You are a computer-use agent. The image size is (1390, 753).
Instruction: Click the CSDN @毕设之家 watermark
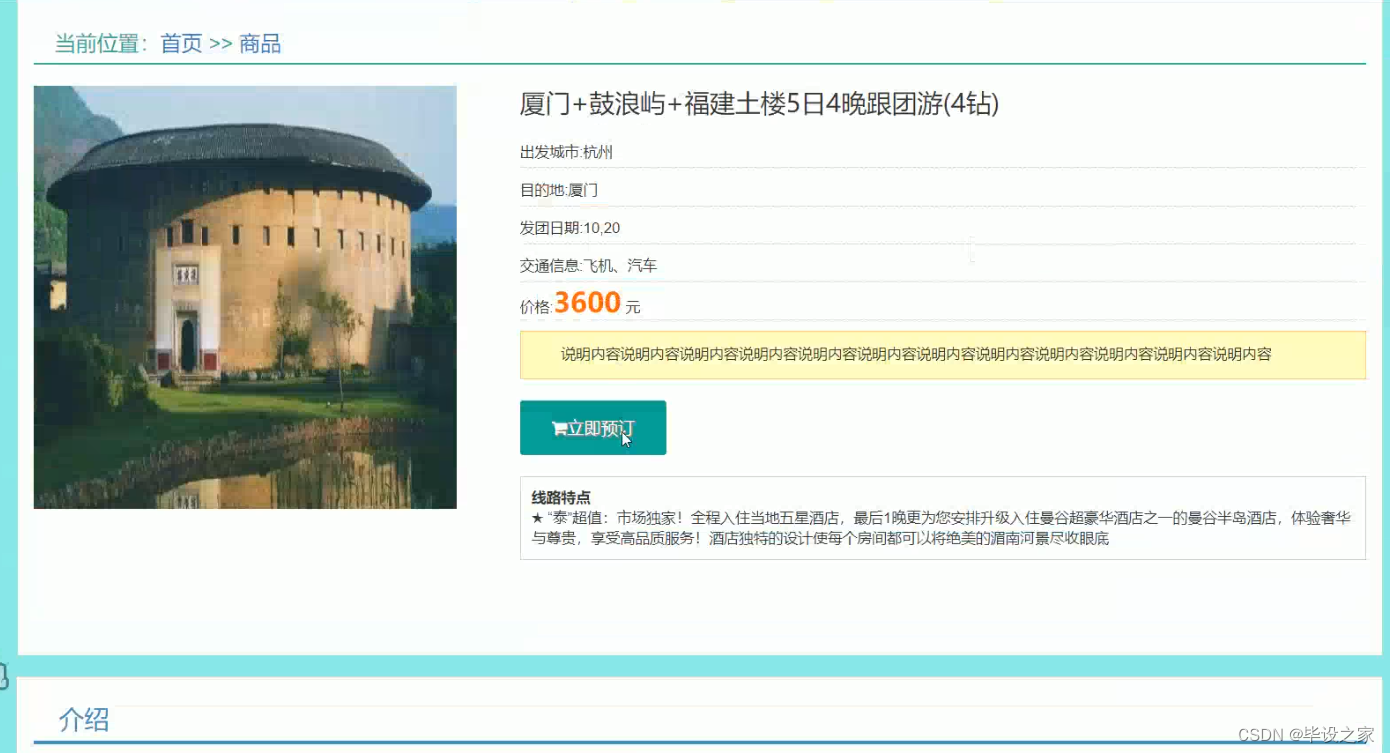pos(1306,735)
